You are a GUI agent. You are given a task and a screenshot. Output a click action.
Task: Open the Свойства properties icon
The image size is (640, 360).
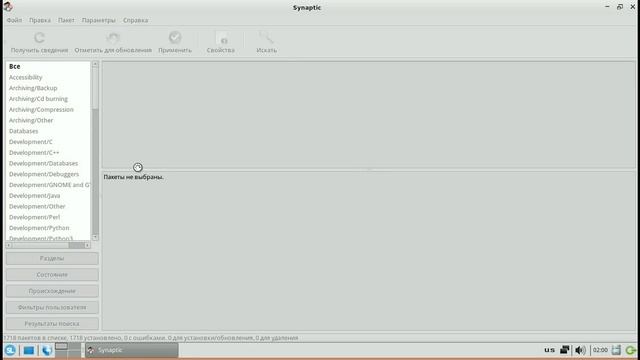click(222, 38)
